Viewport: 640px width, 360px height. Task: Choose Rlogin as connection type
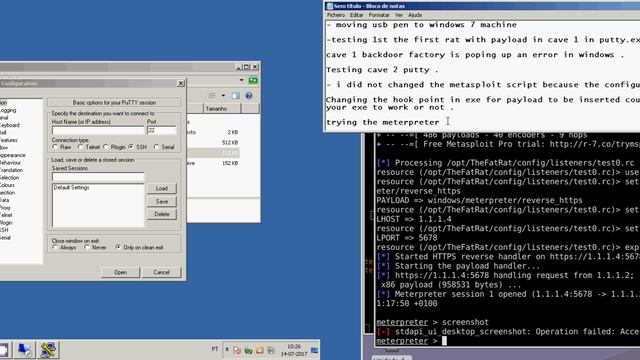click(x=106, y=147)
